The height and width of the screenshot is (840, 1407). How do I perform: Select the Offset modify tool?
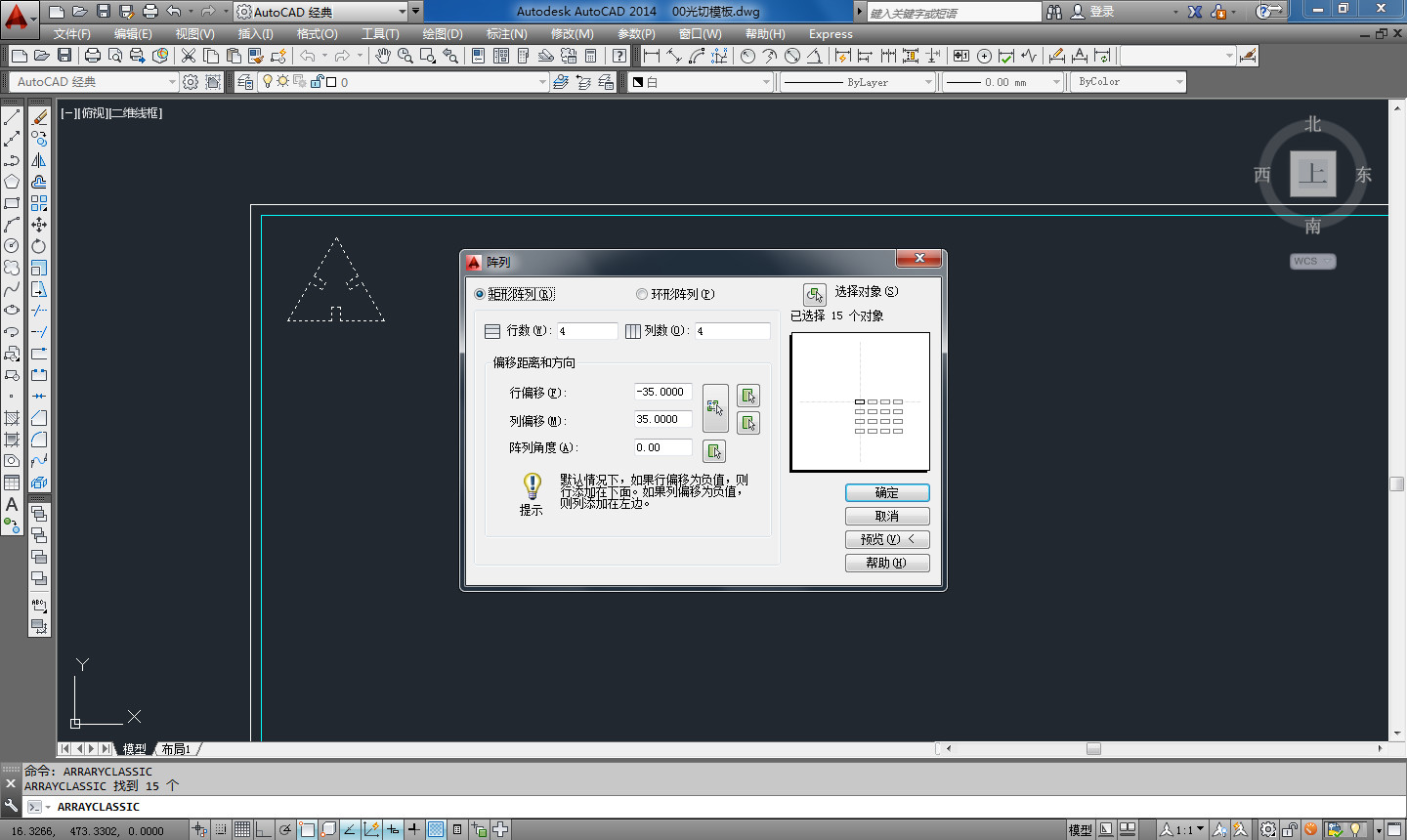tap(39, 182)
